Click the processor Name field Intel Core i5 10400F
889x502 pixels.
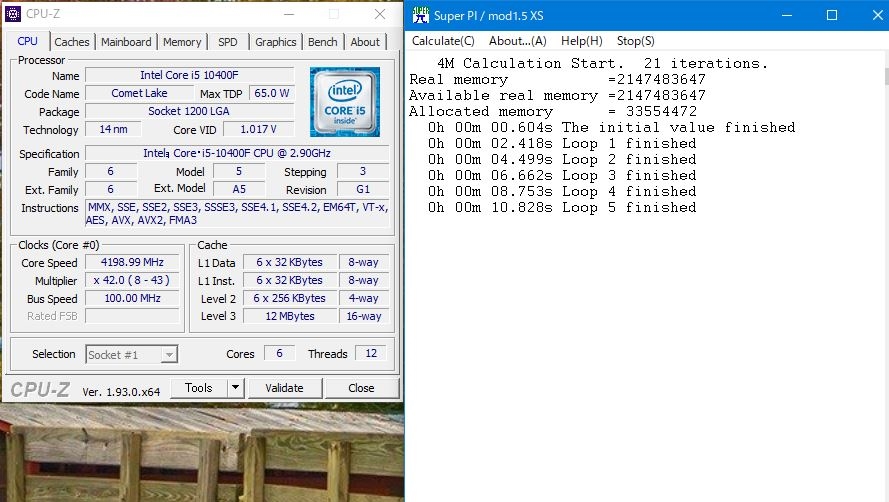point(189,75)
